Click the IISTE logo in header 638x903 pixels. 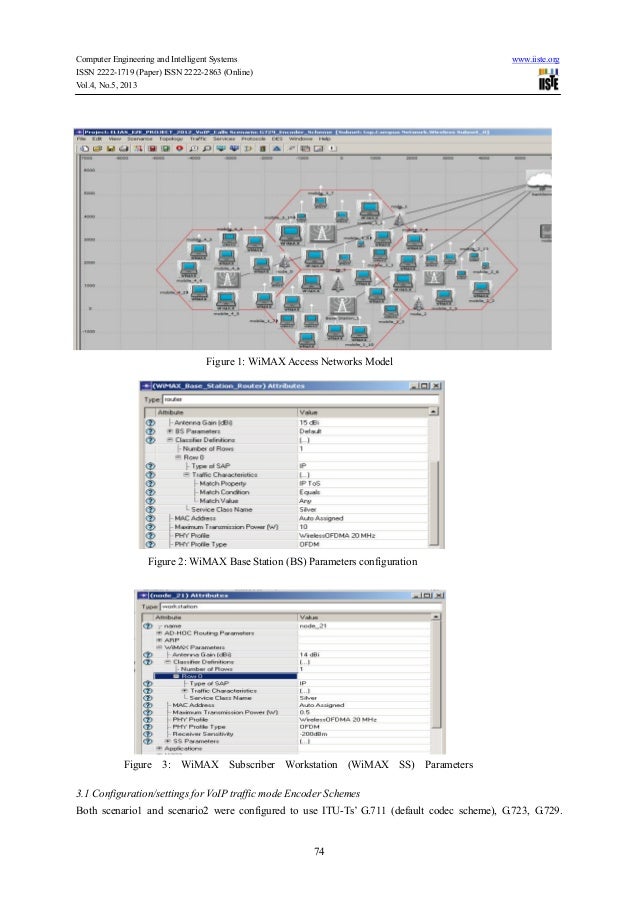pos(548,79)
